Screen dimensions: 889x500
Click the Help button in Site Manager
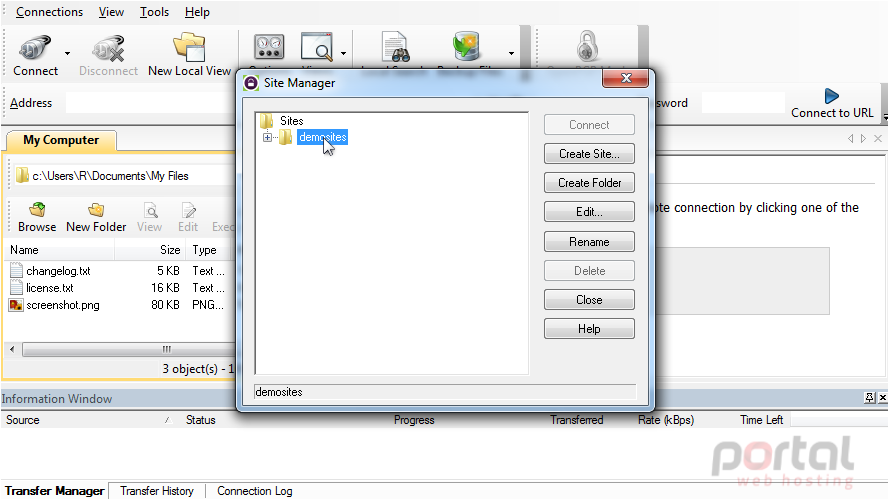coord(589,329)
